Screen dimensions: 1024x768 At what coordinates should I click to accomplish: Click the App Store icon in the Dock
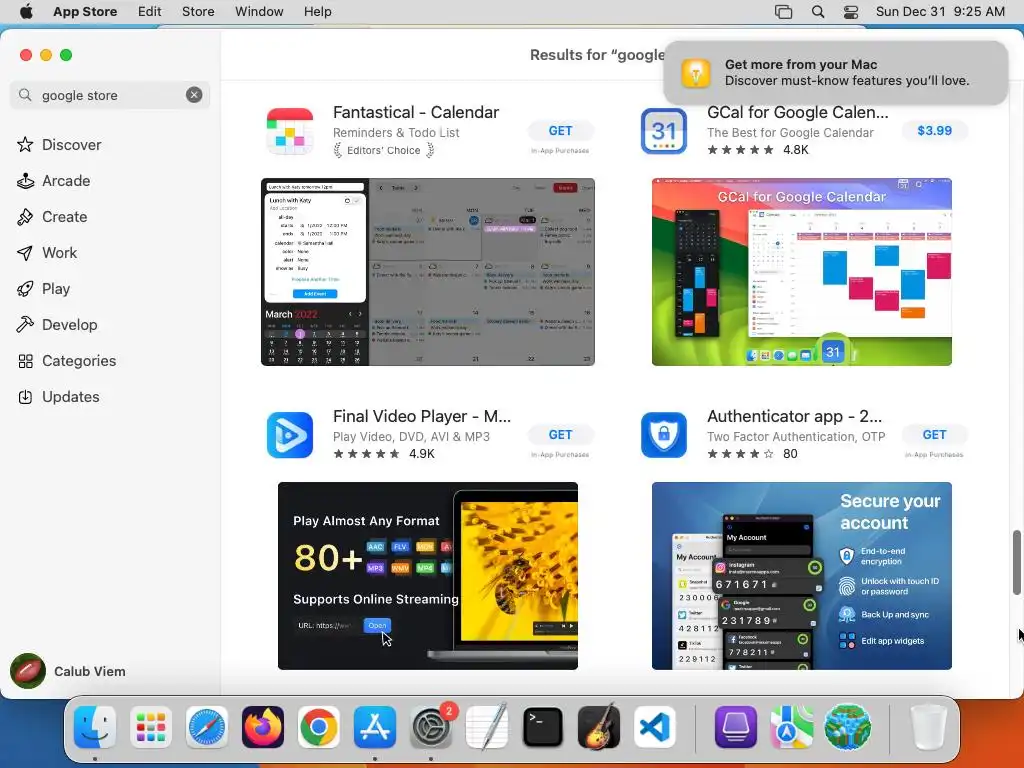click(x=375, y=727)
